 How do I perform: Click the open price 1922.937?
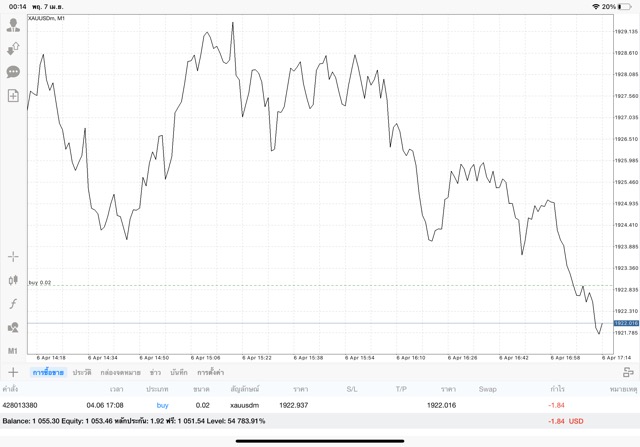pyautogui.click(x=293, y=405)
